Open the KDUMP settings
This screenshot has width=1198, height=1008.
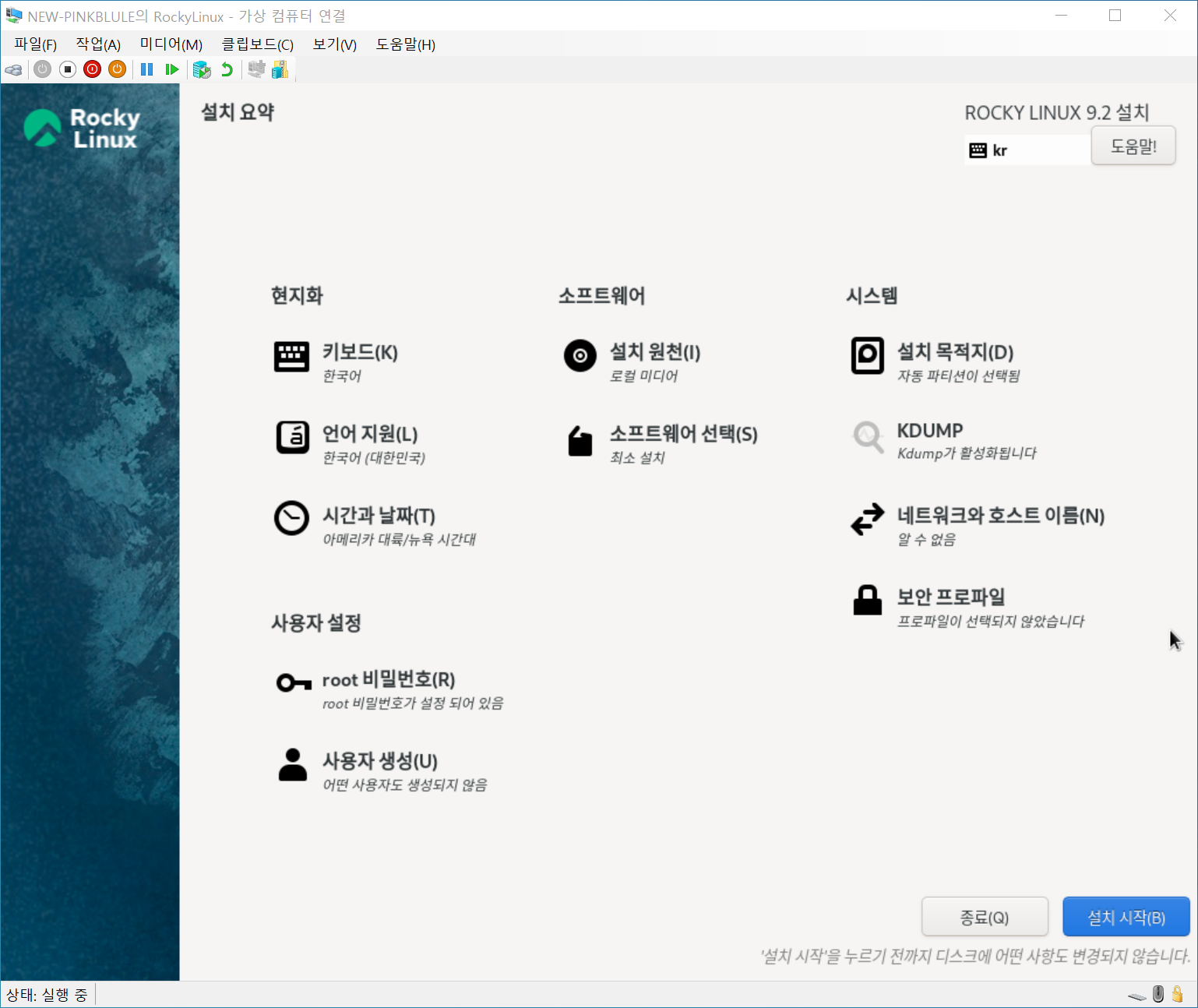(943, 441)
